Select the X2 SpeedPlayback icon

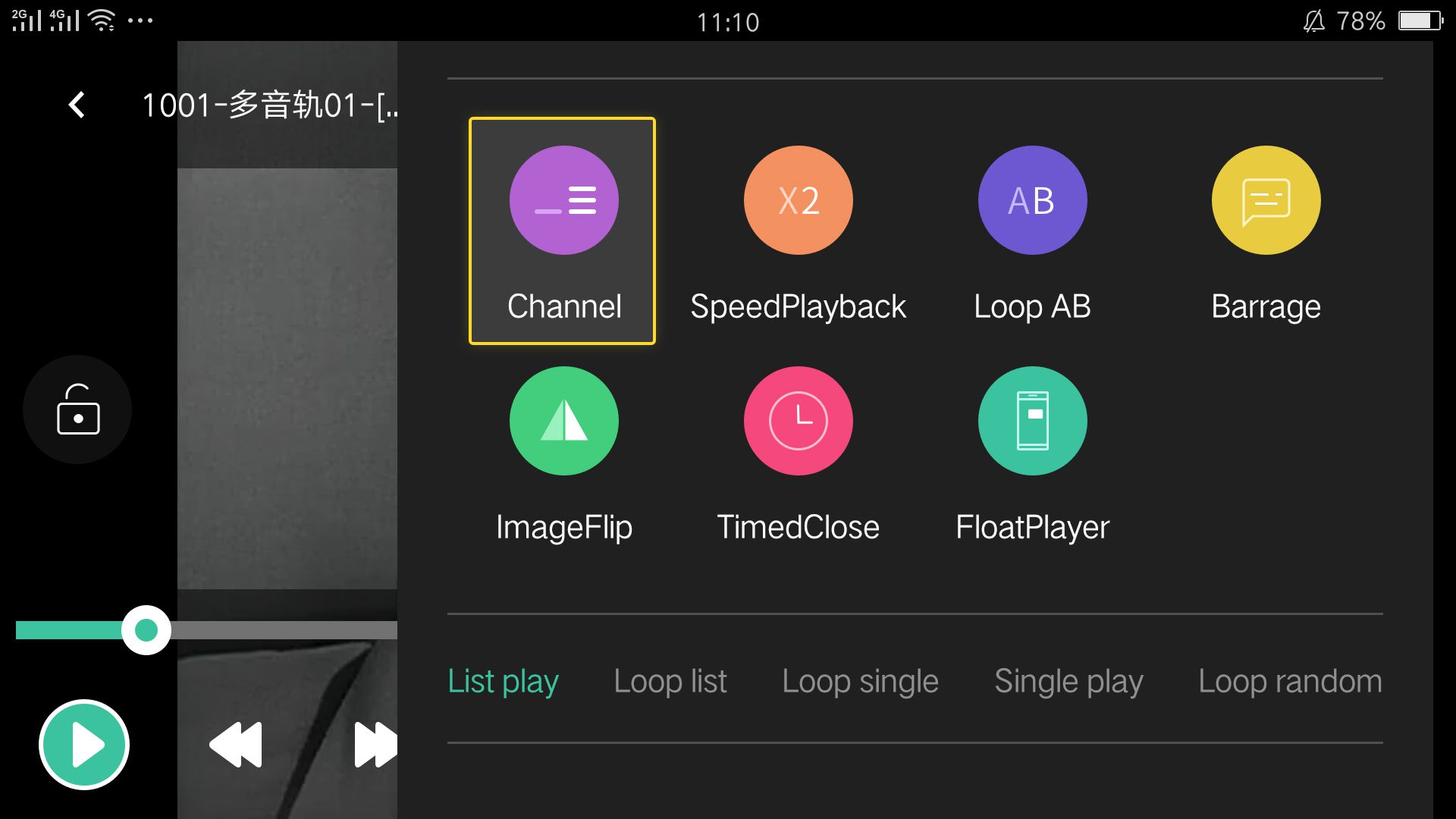click(x=798, y=201)
